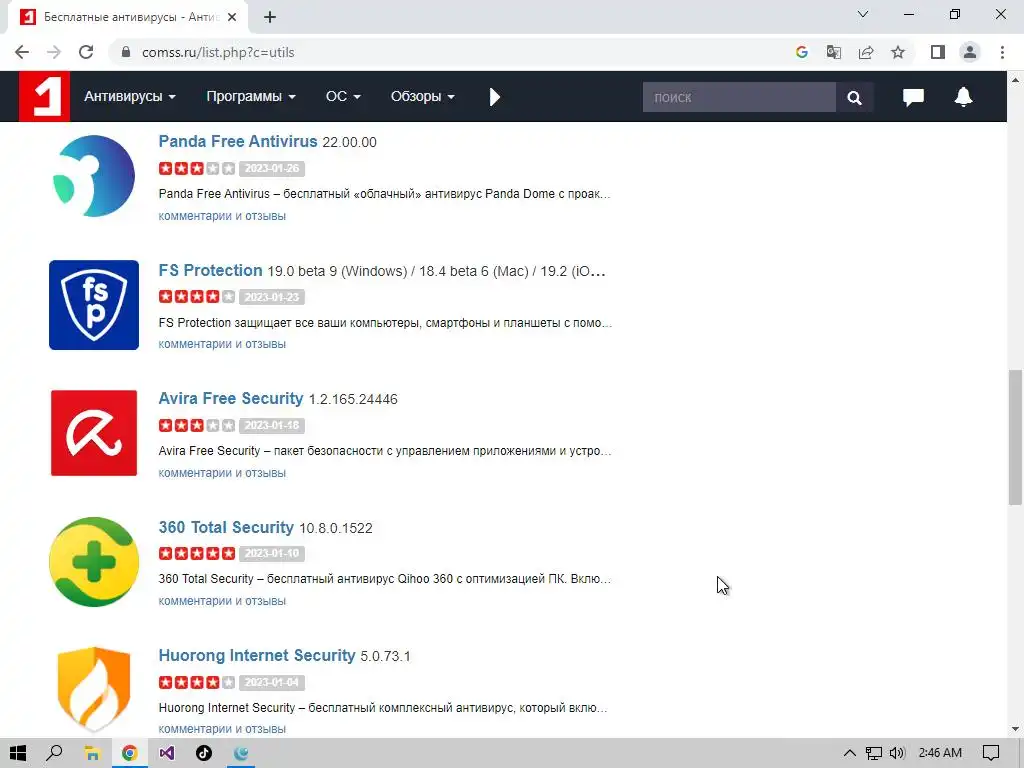Image resolution: width=1024 pixels, height=768 pixels.
Task: Click the browser back arrow
Action: 22,52
